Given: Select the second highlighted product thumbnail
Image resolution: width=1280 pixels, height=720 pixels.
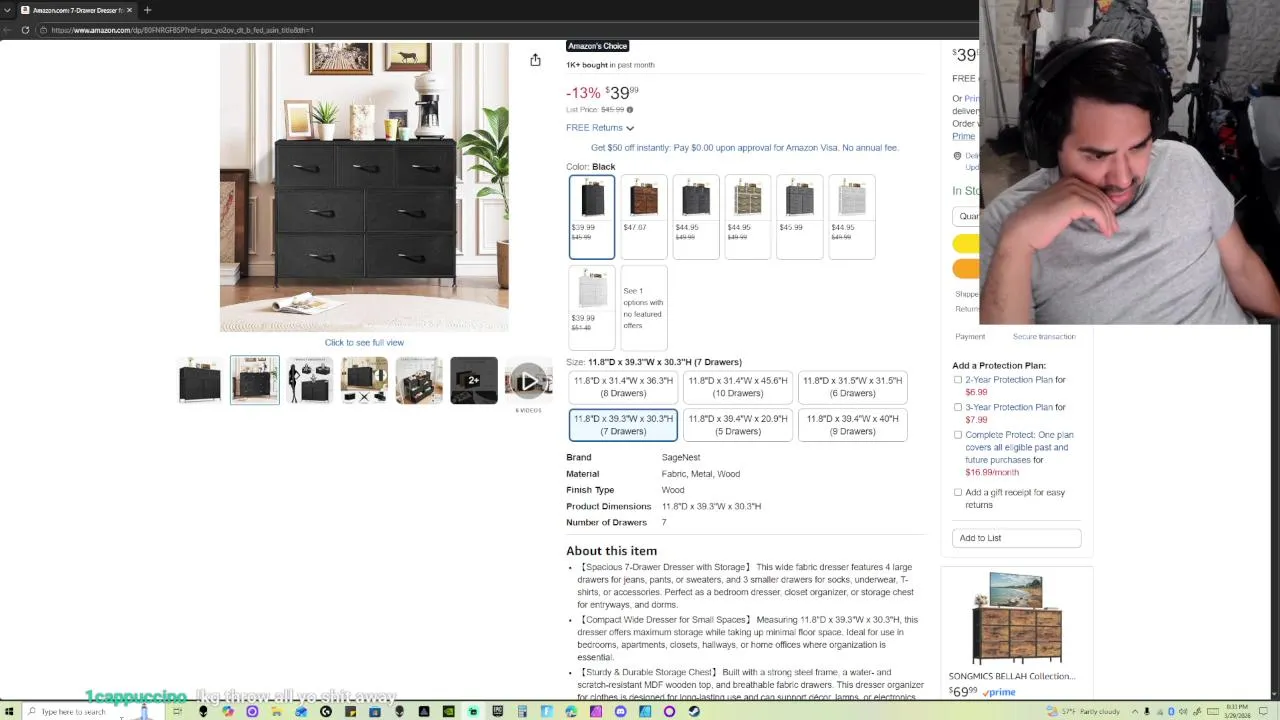Looking at the screenshot, I should tap(255, 380).
